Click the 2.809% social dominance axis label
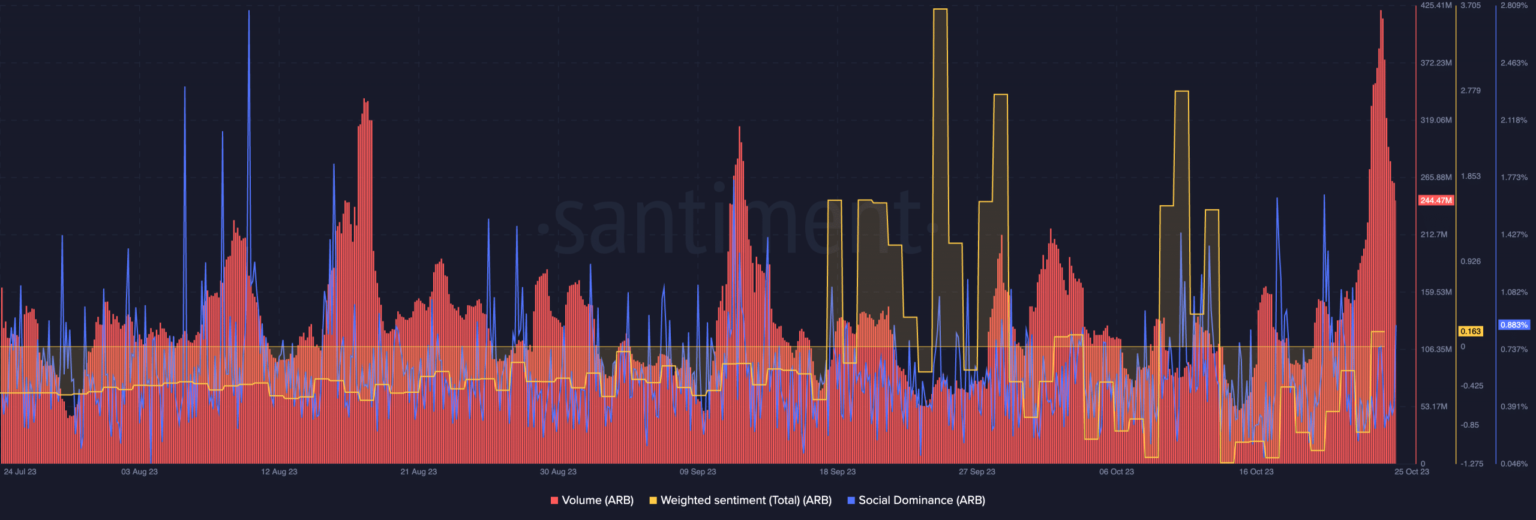The width and height of the screenshot is (1536, 520). [1514, 6]
